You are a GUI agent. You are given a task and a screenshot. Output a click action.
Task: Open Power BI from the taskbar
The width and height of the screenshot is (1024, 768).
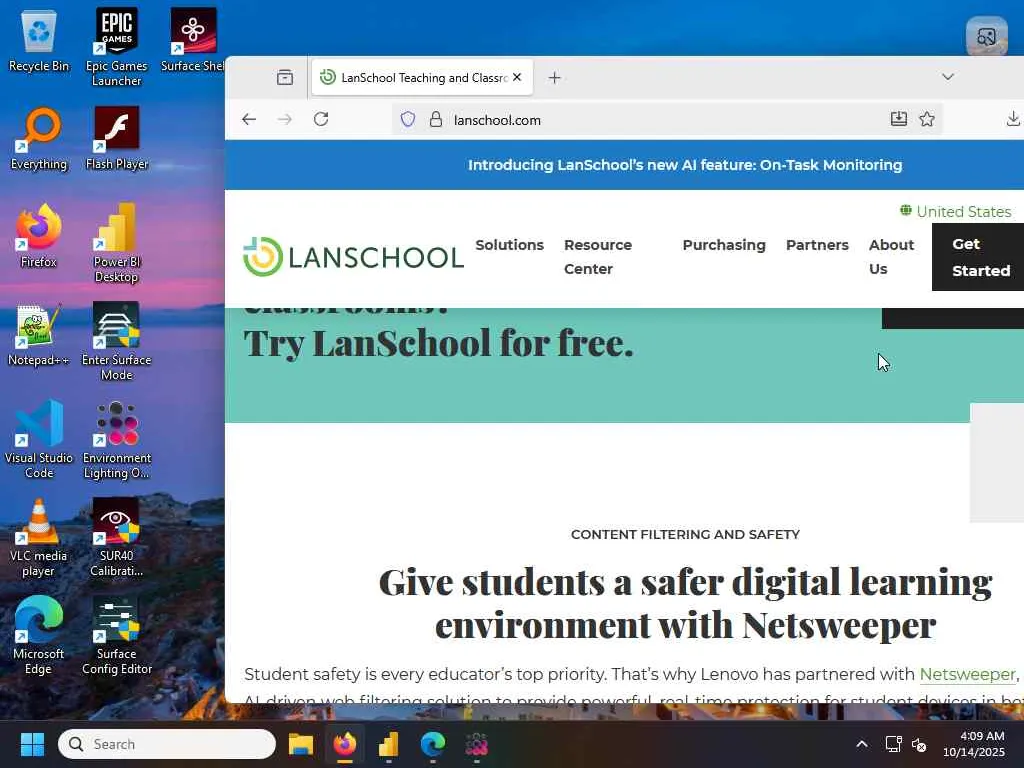pos(389,744)
